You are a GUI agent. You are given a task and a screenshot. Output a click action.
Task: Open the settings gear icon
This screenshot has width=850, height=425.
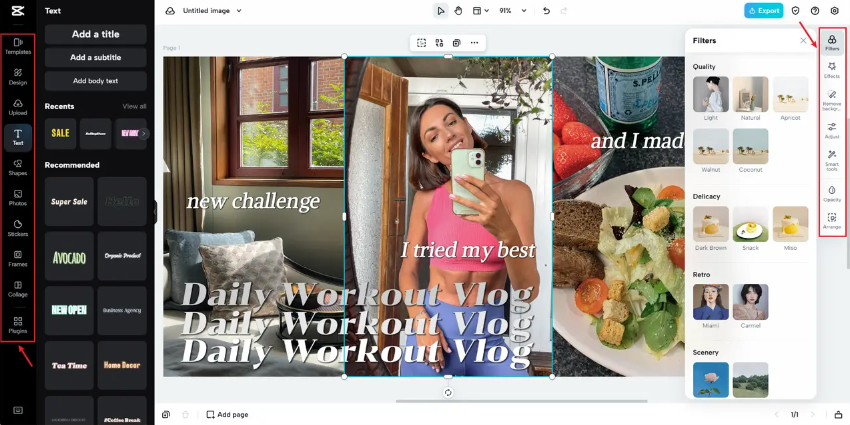pyautogui.click(x=834, y=11)
